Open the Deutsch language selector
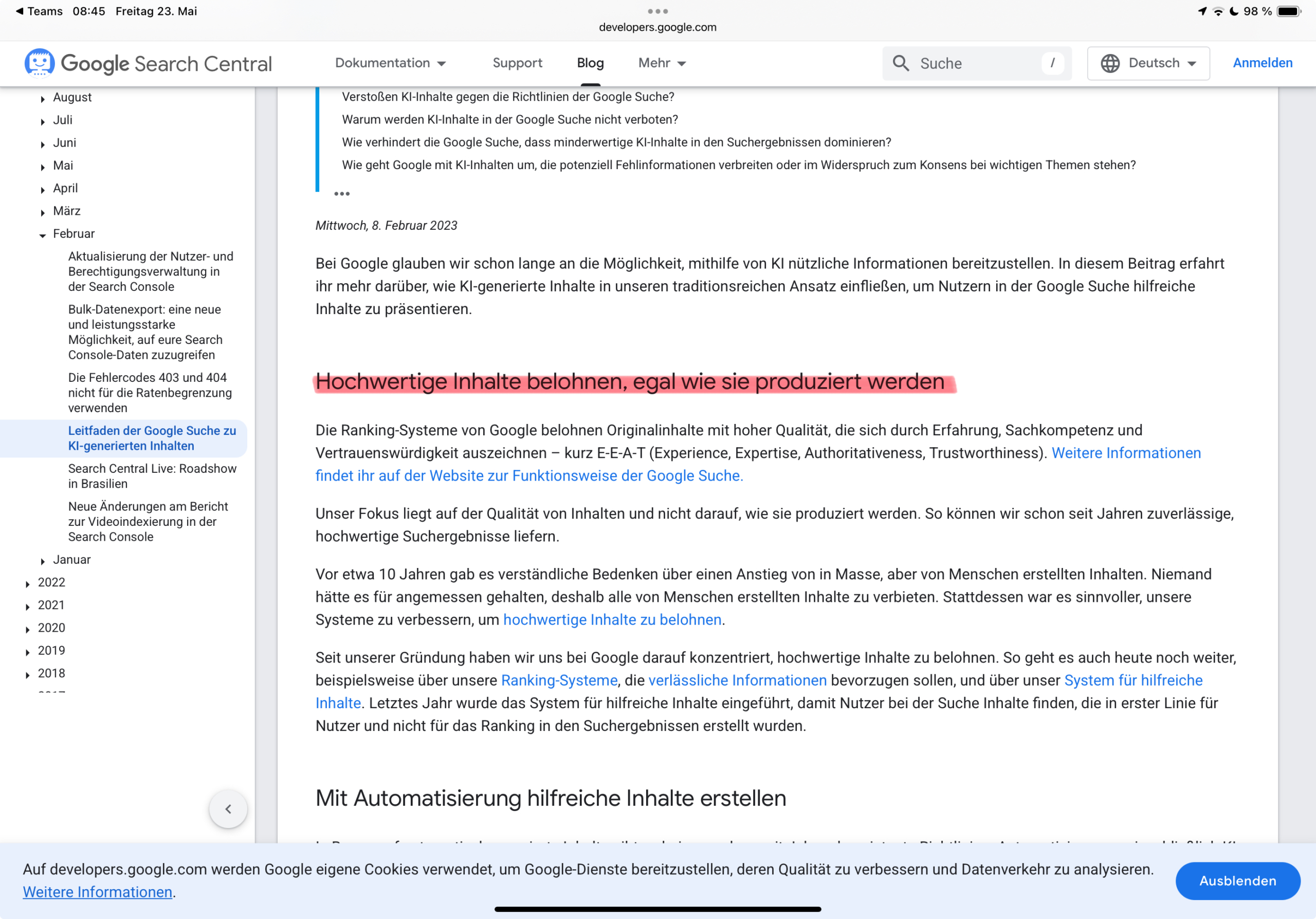1316x919 pixels. [1148, 63]
